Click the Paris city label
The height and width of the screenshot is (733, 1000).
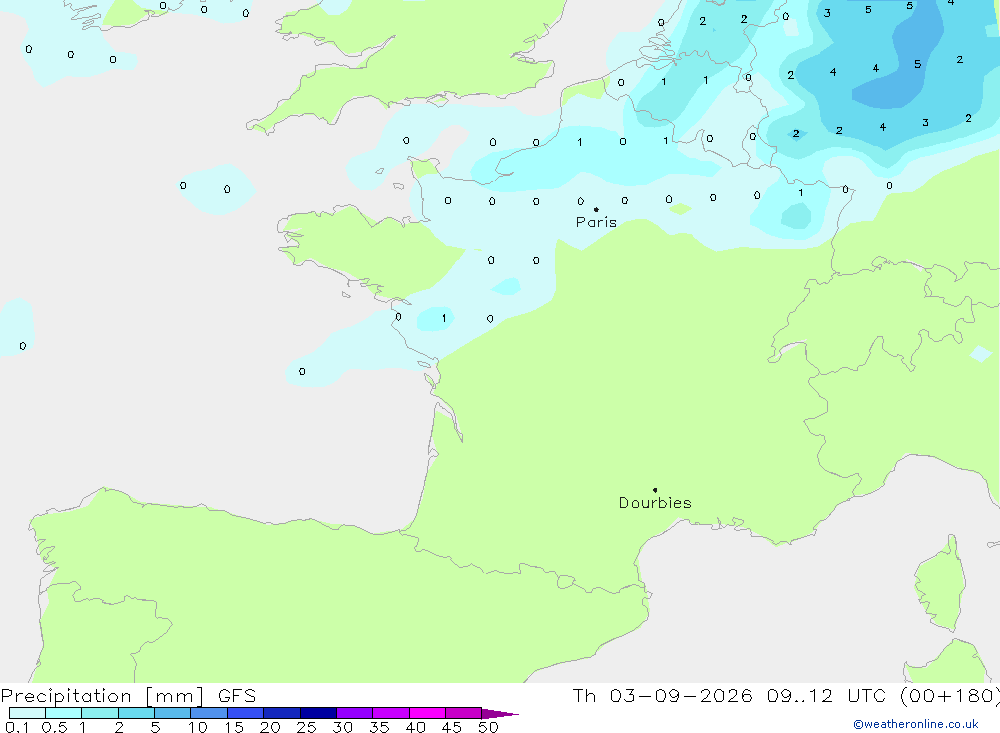click(596, 222)
